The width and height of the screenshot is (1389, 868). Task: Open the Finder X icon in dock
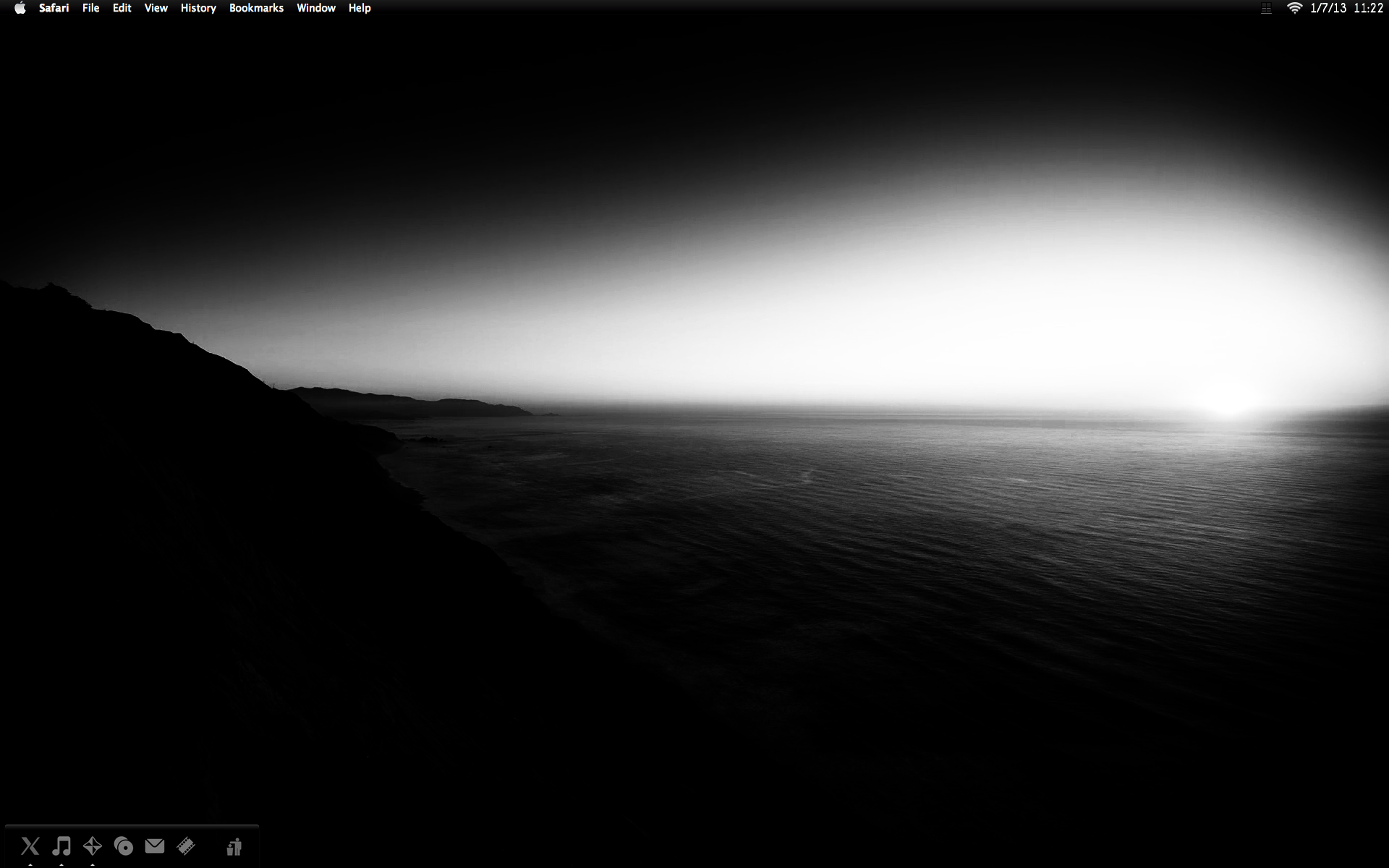click(30, 846)
